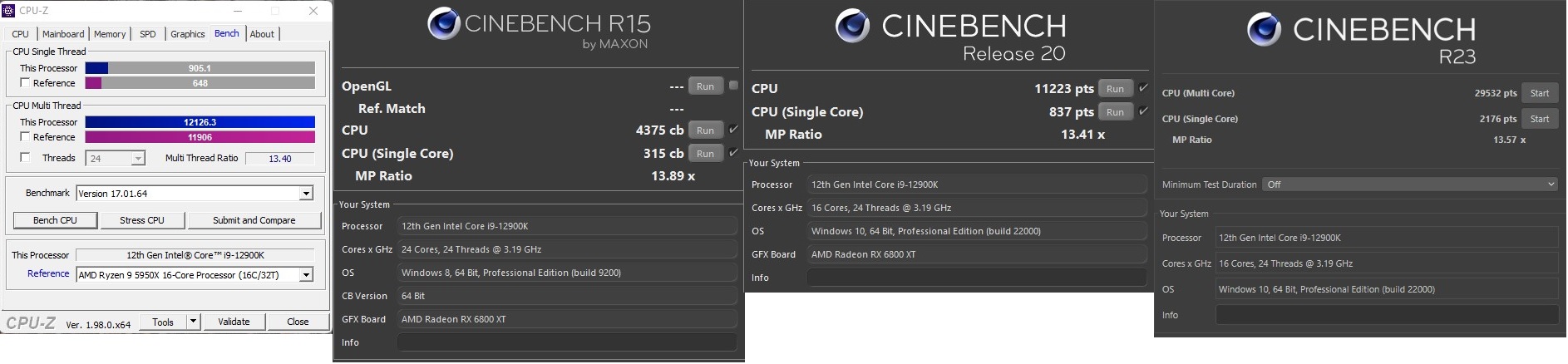The width and height of the screenshot is (1568, 364).
Task: Open the Reference processor dropdown
Action: (x=306, y=275)
